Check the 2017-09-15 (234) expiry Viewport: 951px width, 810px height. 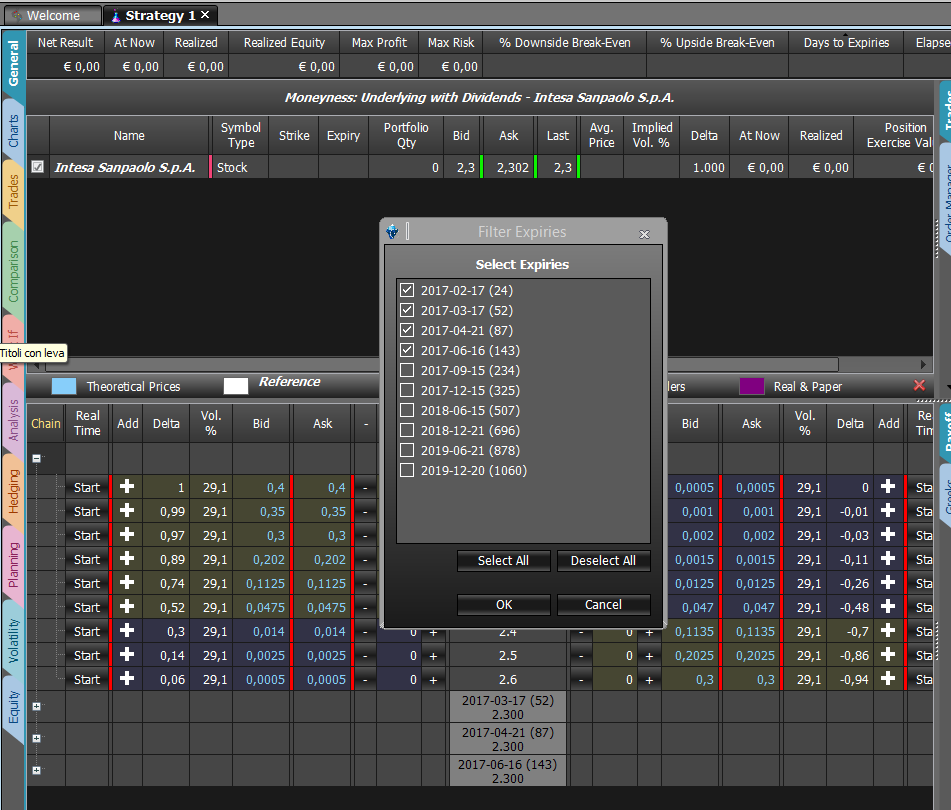407,370
